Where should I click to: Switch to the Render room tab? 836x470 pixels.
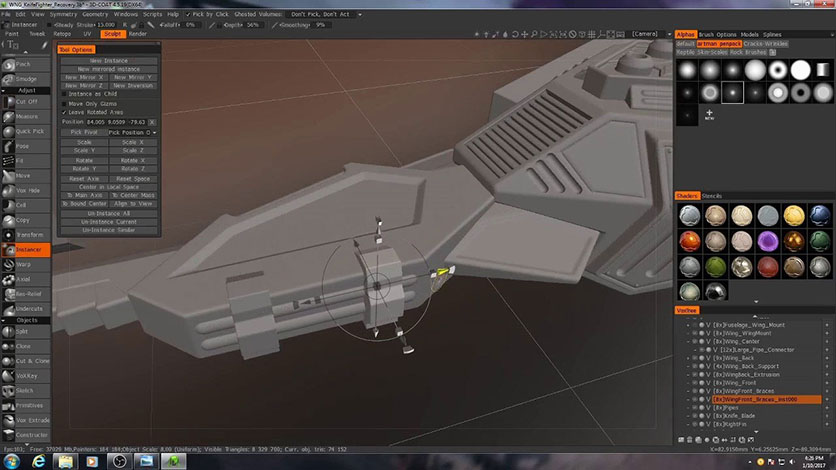[x=138, y=34]
